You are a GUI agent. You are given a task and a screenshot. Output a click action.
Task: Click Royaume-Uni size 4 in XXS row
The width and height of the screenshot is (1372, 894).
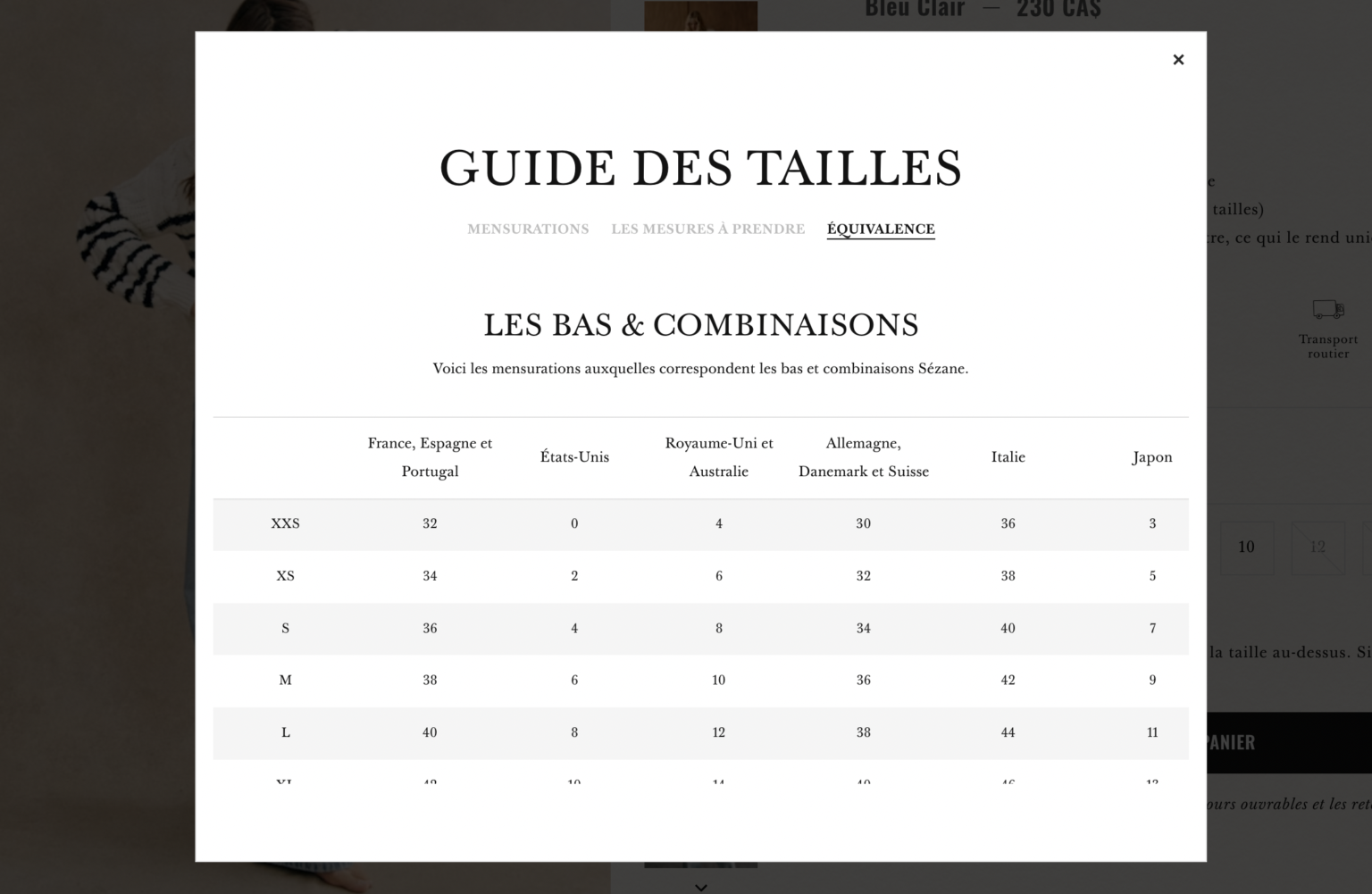tap(719, 524)
